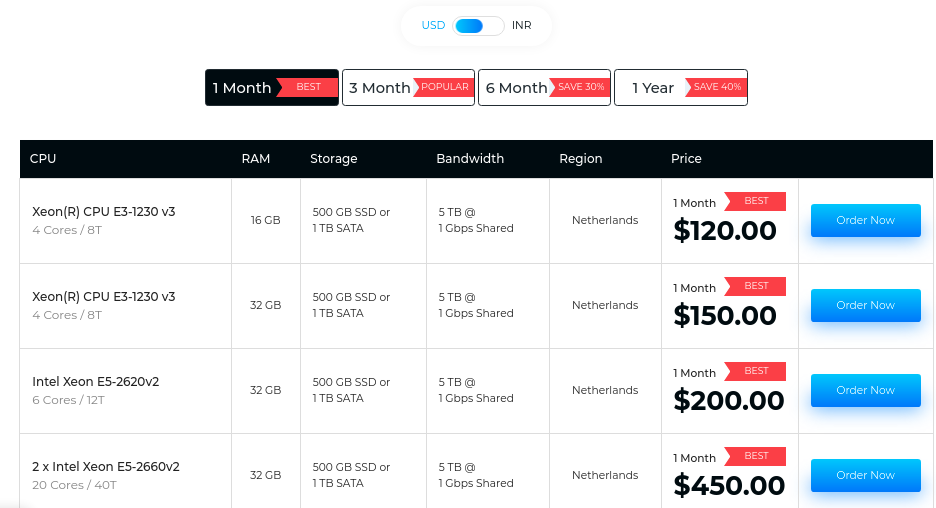Order the Intel Xeon E5-2620v2 server
Image resolution: width=936 pixels, height=508 pixels.
[865, 390]
